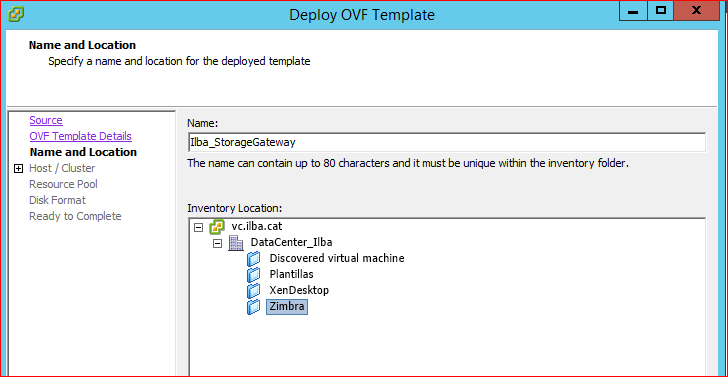728x377 pixels.
Task: Click the datacenter icon beside DataCenter_Ilba
Action: click(236, 242)
